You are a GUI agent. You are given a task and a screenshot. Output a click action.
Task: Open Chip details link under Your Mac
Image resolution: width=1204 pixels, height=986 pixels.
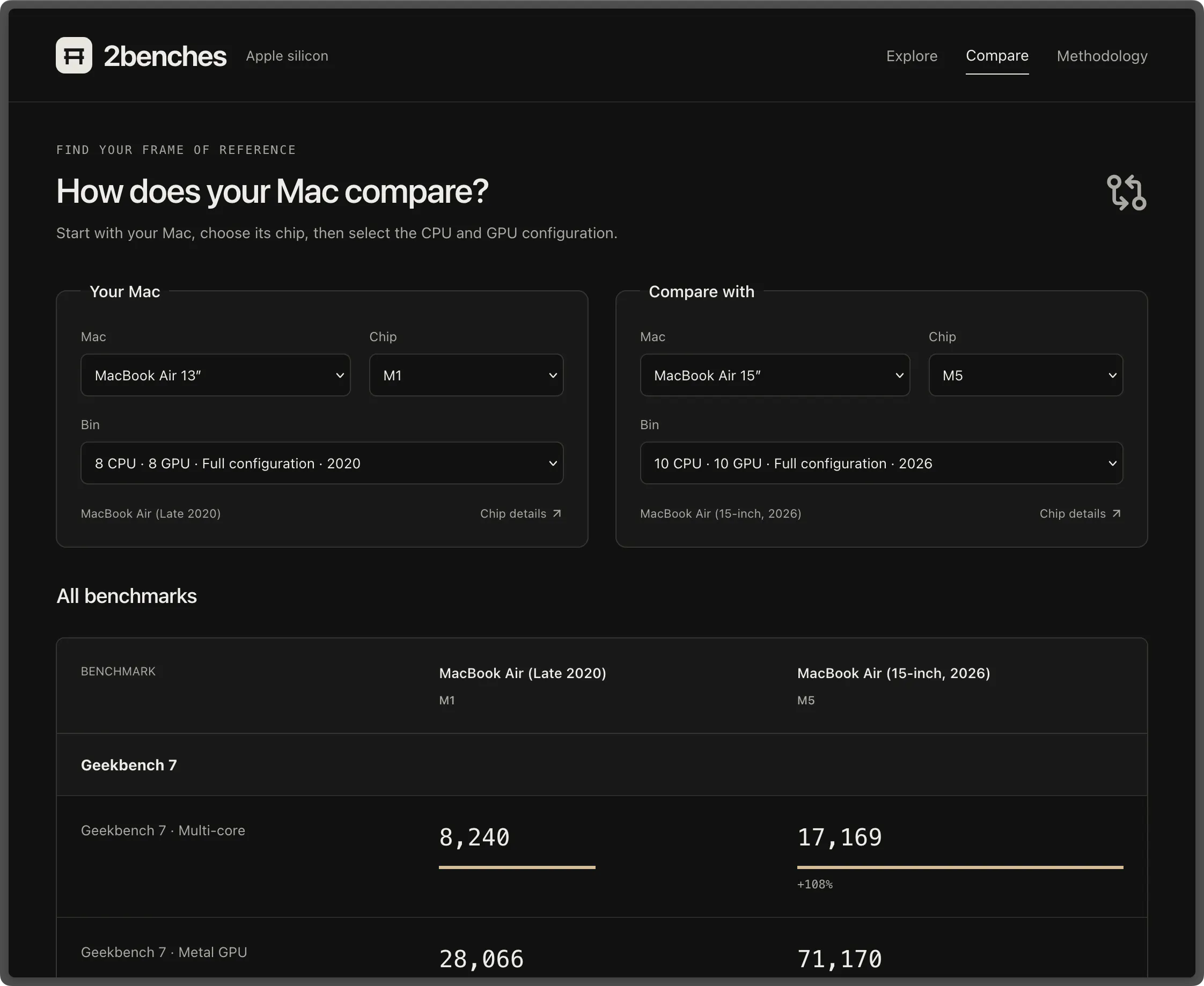(x=521, y=513)
